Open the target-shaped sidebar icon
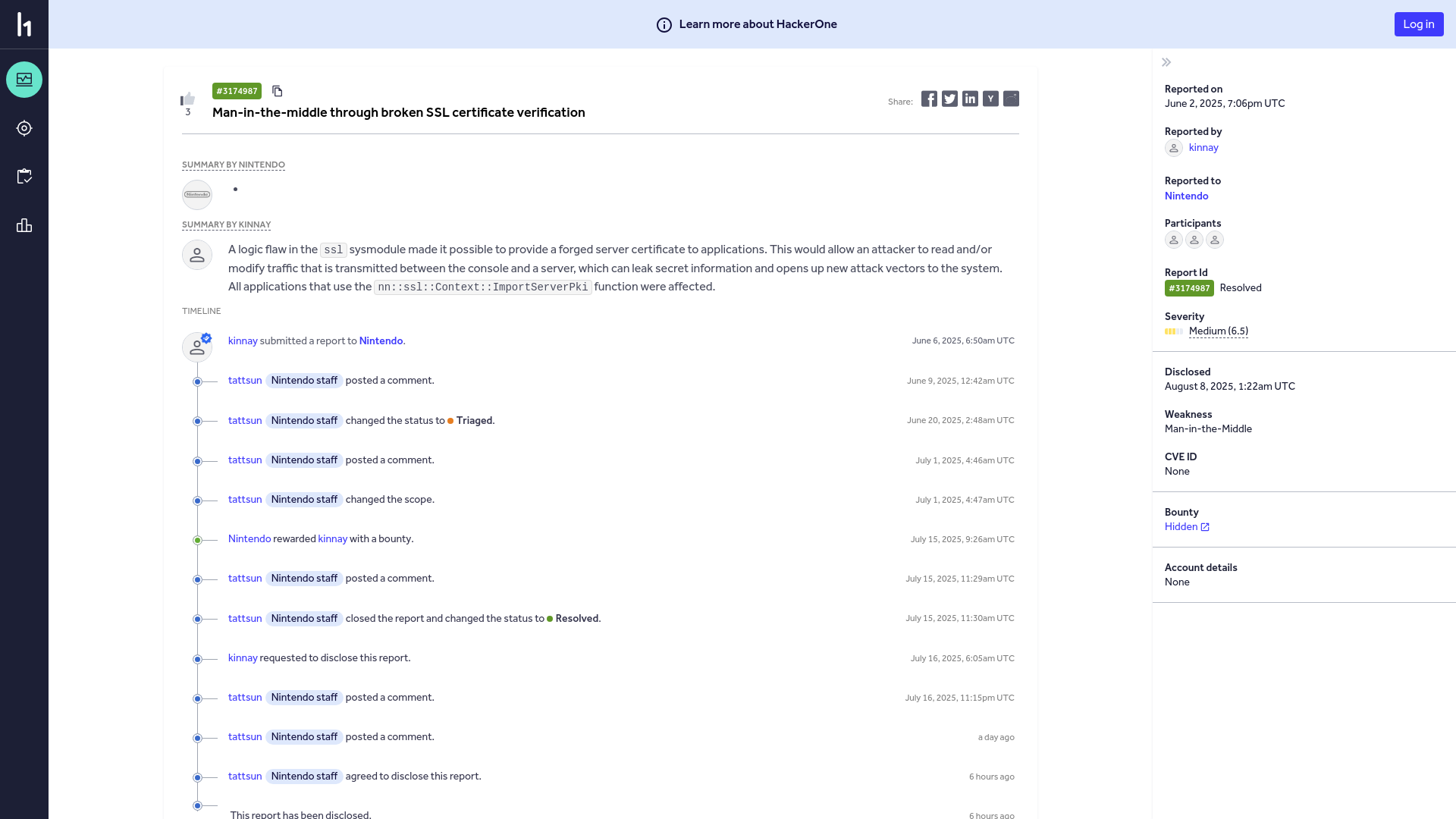 point(24,128)
